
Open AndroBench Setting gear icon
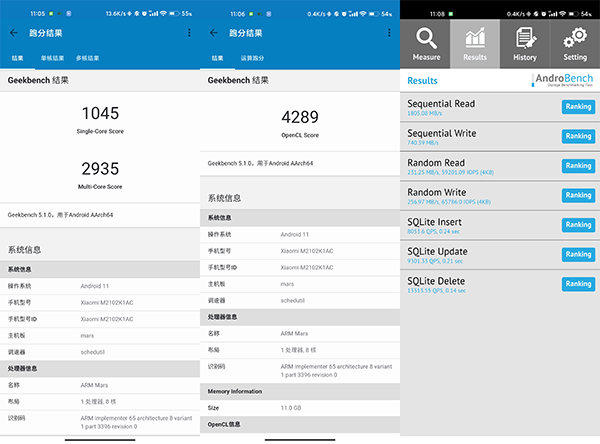click(575, 44)
